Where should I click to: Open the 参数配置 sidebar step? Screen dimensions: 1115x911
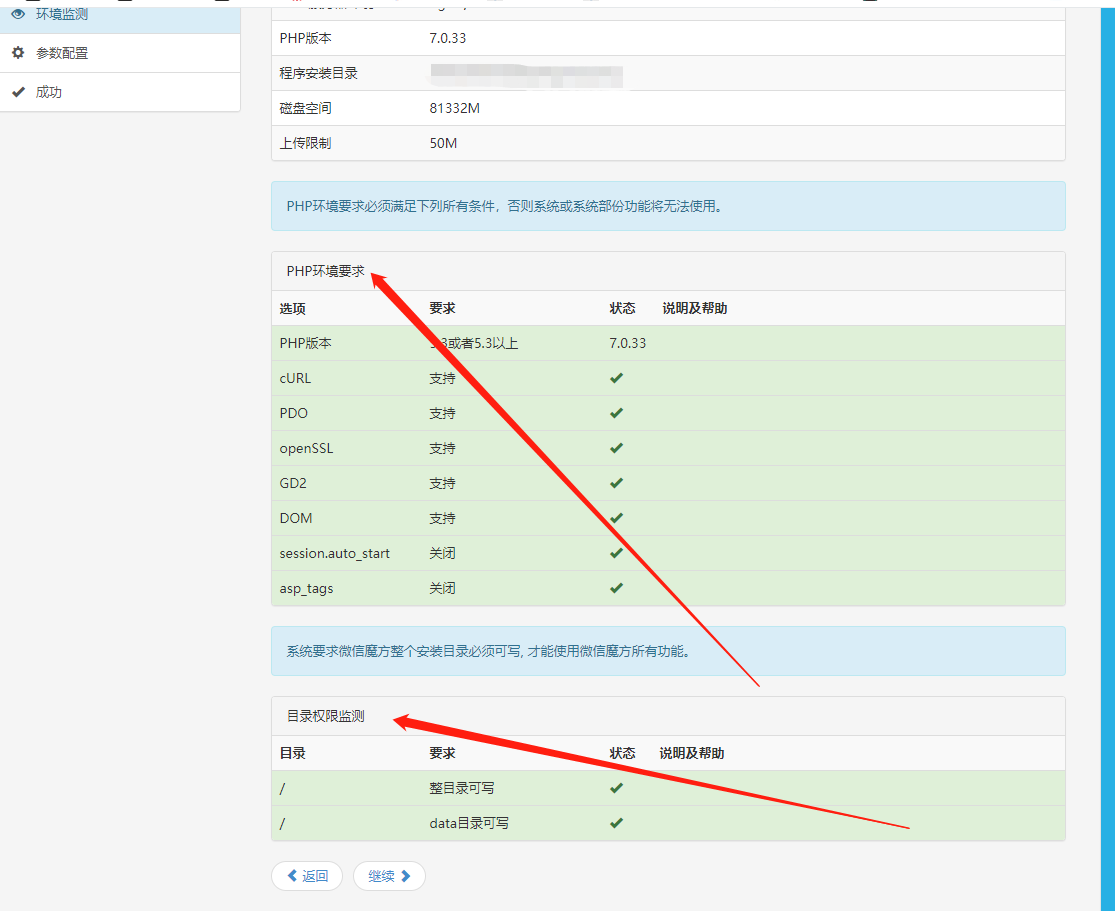click(x=119, y=53)
